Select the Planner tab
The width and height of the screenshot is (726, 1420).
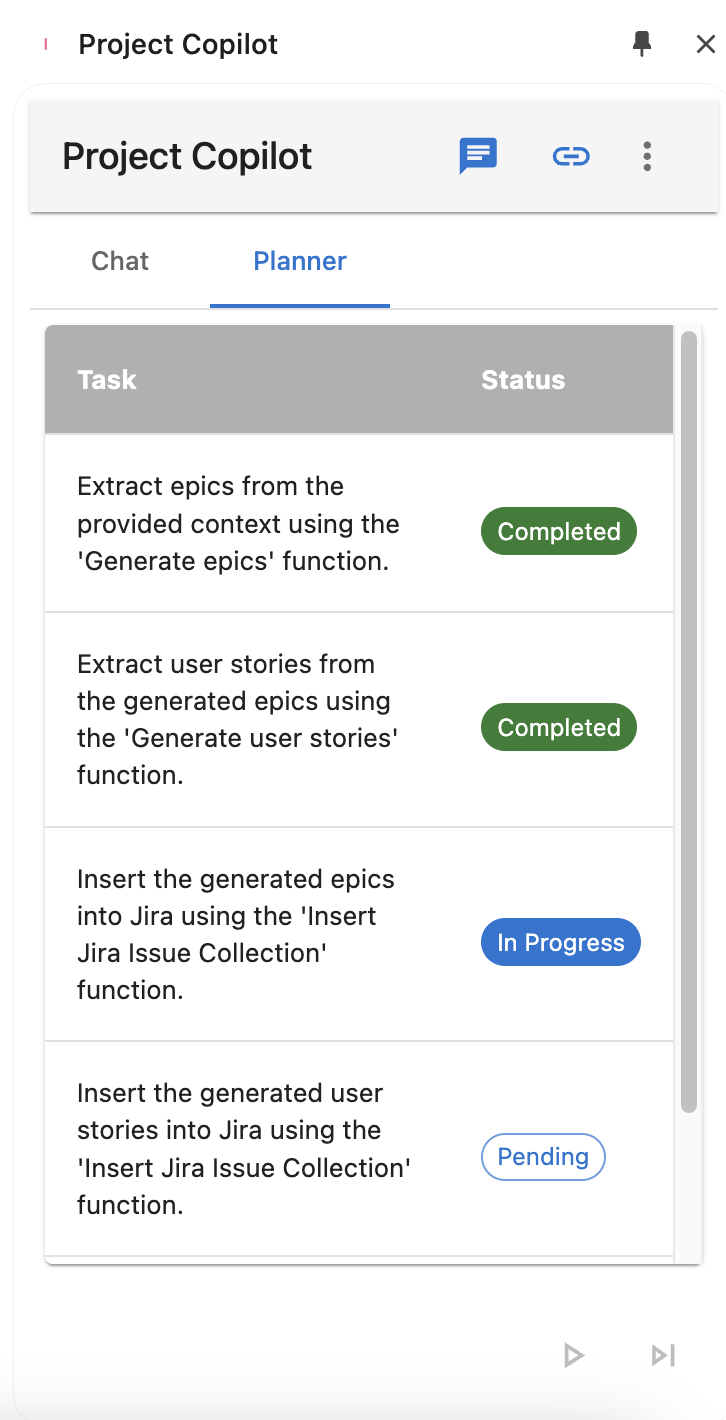[300, 261]
